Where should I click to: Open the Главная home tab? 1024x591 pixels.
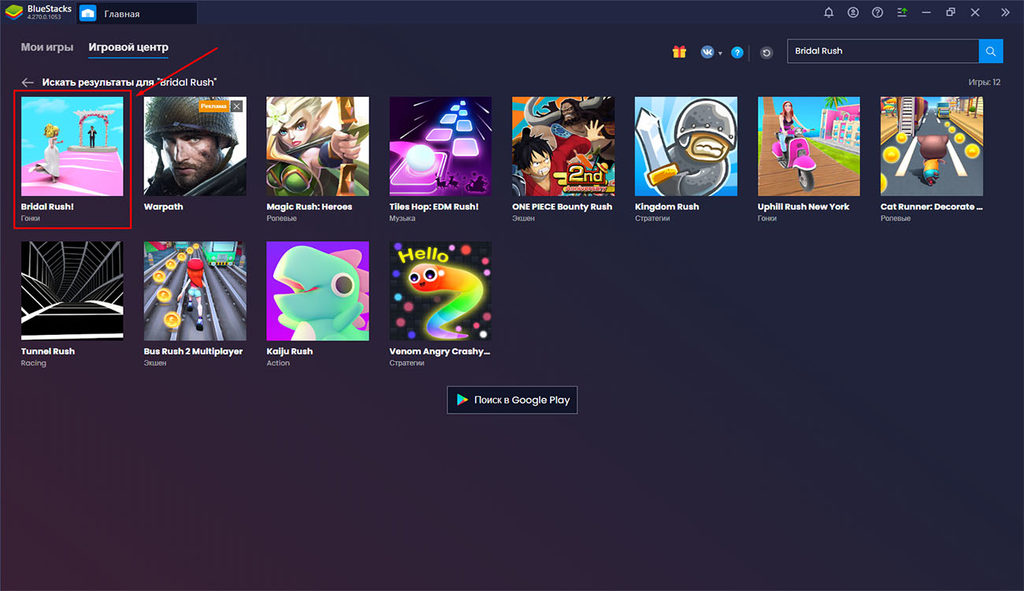(x=137, y=13)
